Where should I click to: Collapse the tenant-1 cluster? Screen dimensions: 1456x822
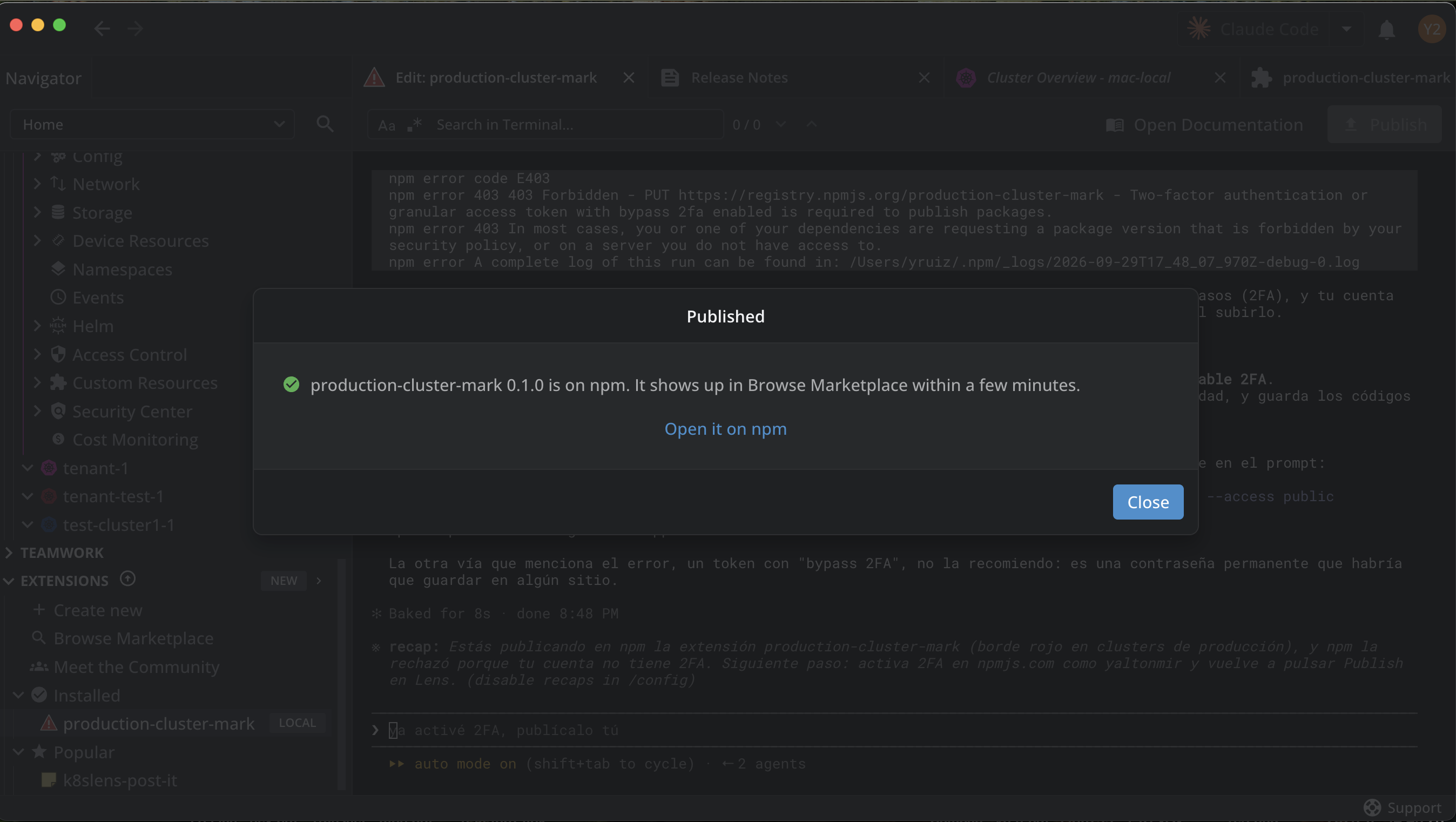point(27,468)
